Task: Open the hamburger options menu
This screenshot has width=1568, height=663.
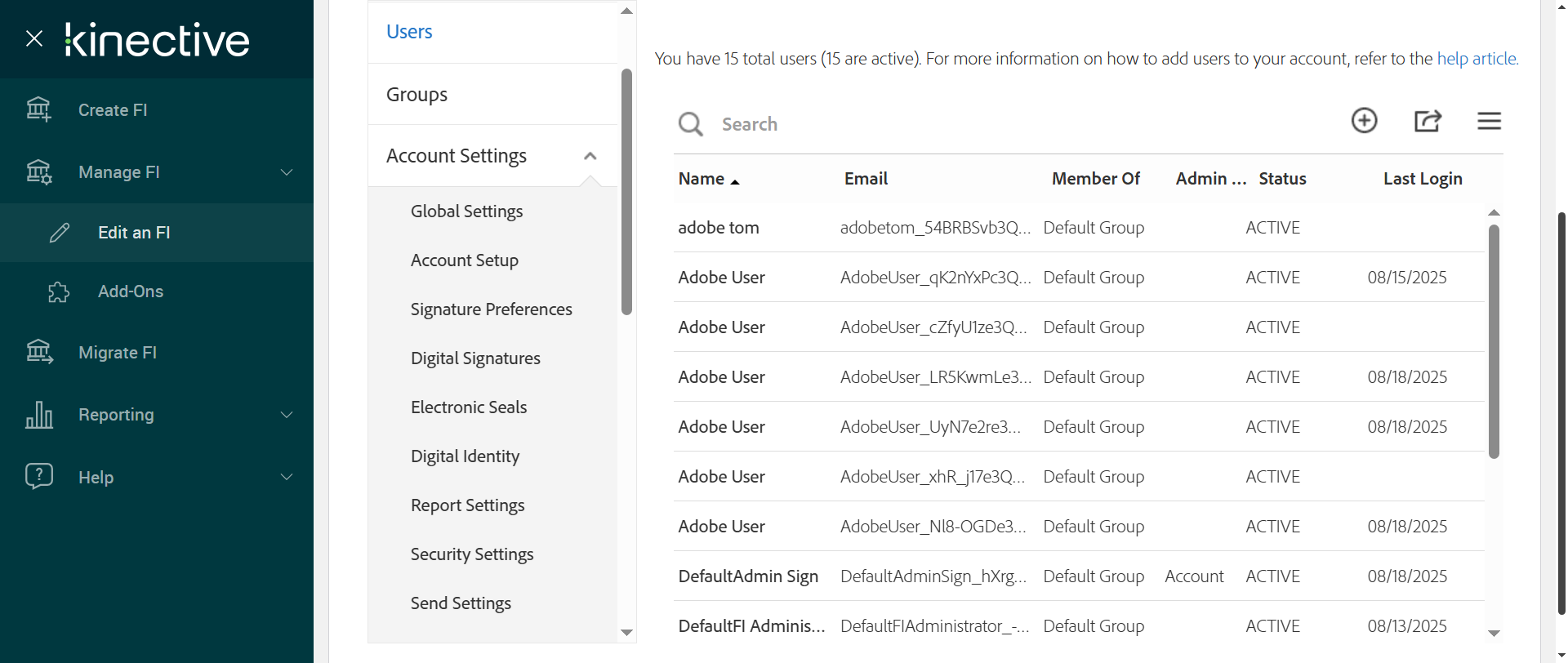Action: (1489, 121)
